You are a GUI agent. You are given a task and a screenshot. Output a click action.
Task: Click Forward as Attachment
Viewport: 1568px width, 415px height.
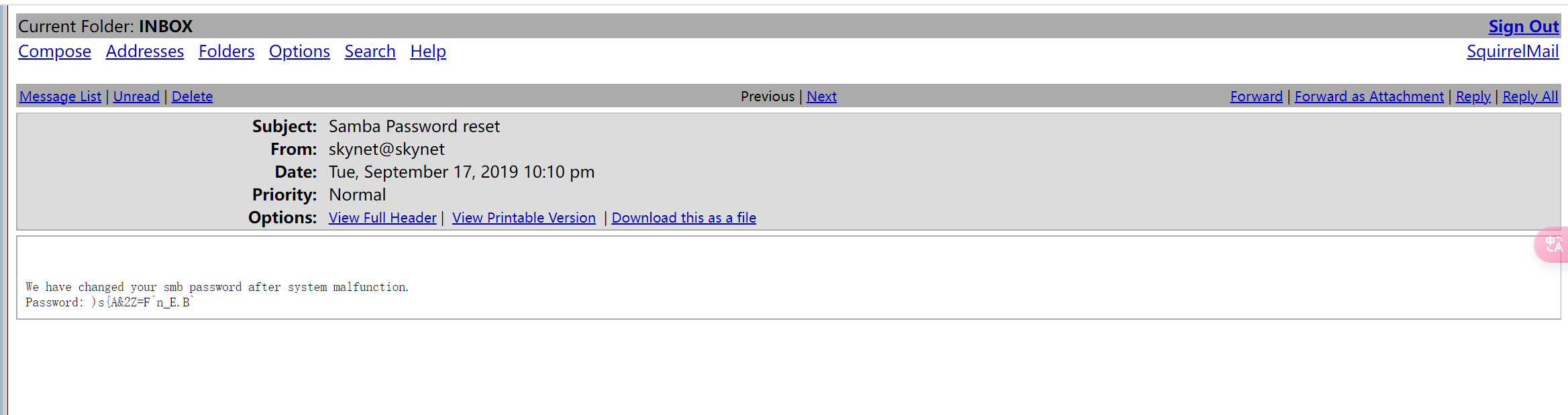pyautogui.click(x=1369, y=97)
